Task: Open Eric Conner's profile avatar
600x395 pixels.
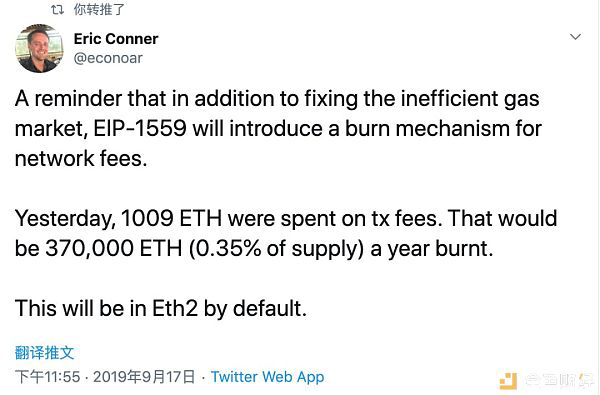Action: pyautogui.click(x=39, y=48)
